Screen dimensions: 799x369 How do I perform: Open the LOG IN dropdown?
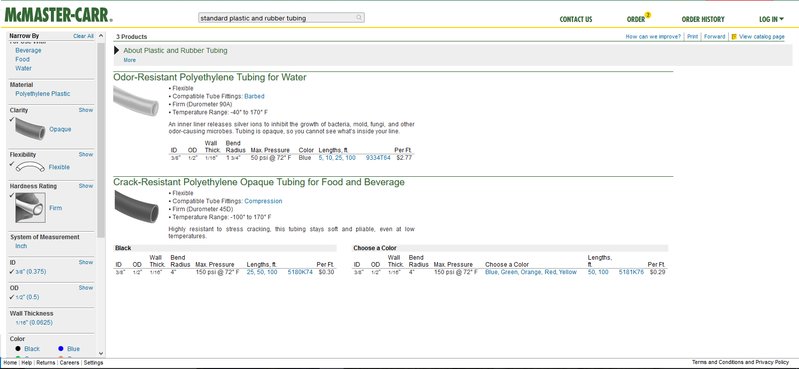coord(771,19)
